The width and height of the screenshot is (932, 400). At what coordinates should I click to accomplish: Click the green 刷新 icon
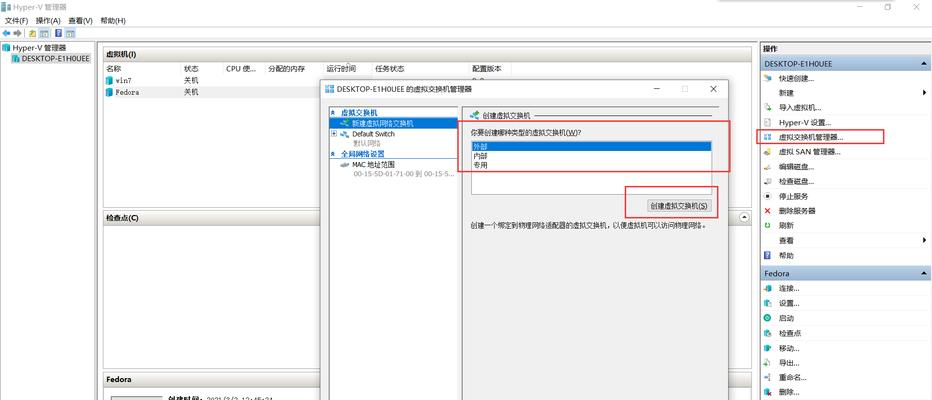pos(767,226)
